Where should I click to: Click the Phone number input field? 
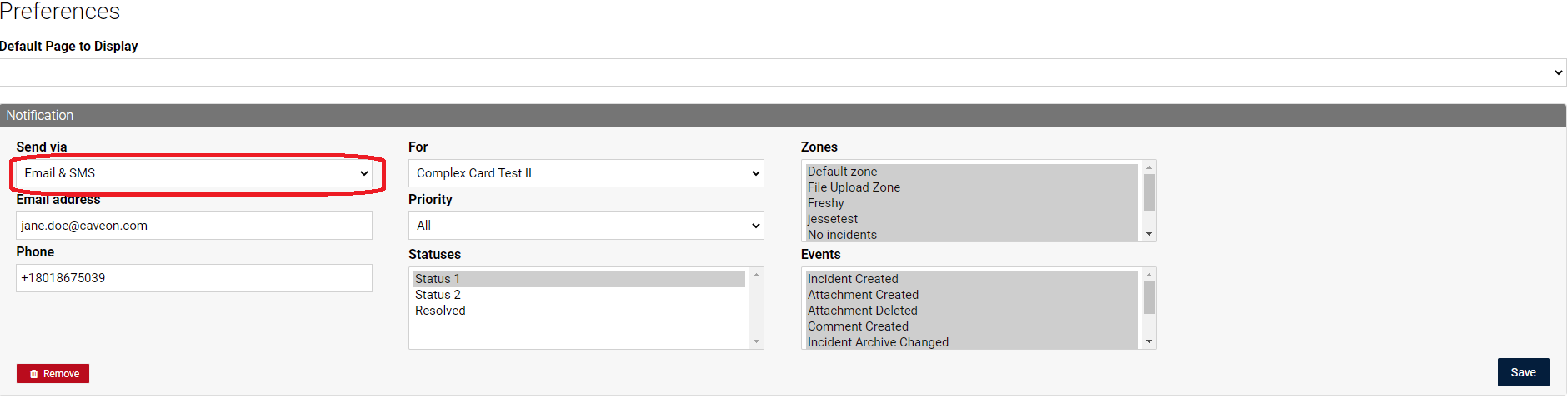click(x=194, y=278)
